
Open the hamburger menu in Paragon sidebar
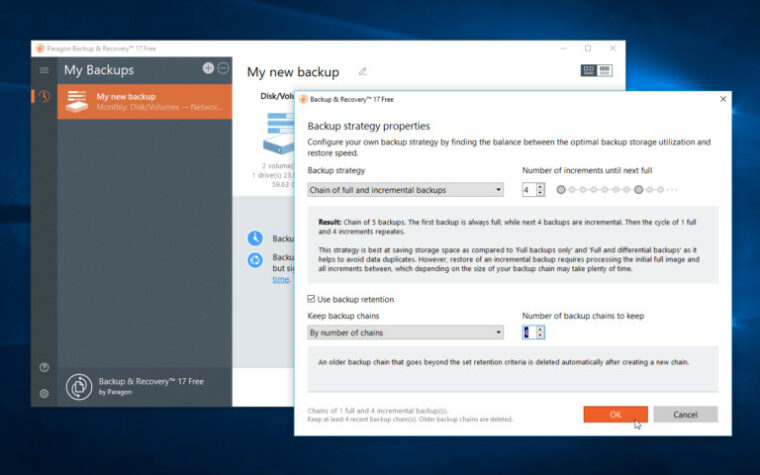coord(44,70)
